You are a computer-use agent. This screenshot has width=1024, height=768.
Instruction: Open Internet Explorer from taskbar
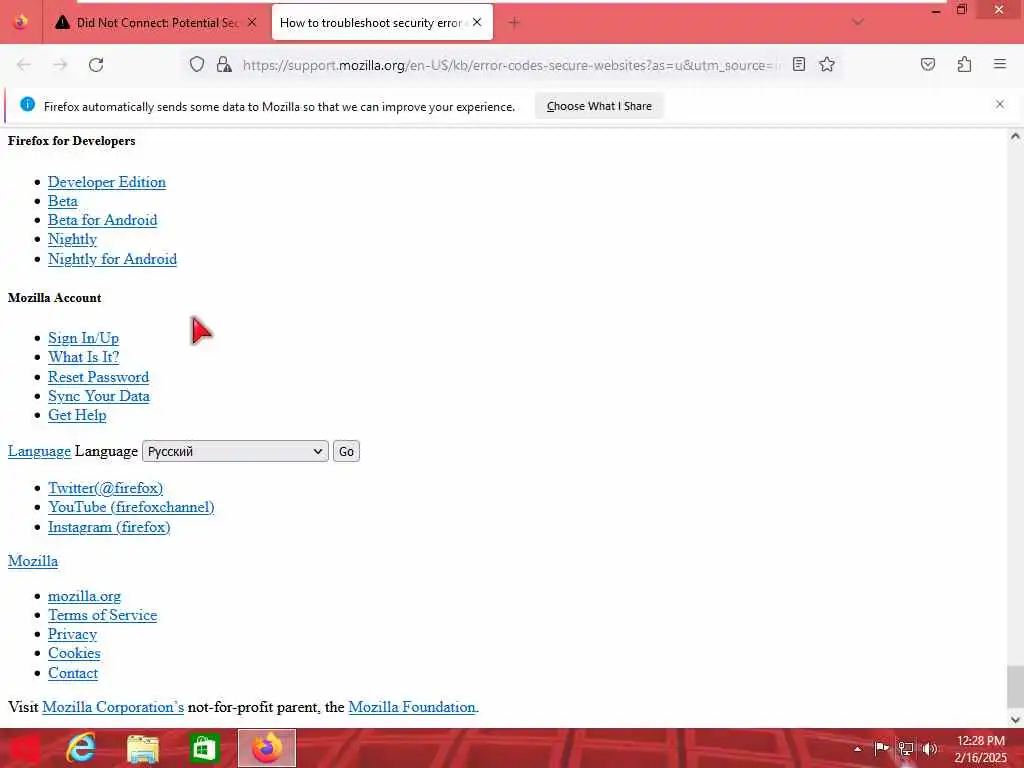[x=81, y=748]
